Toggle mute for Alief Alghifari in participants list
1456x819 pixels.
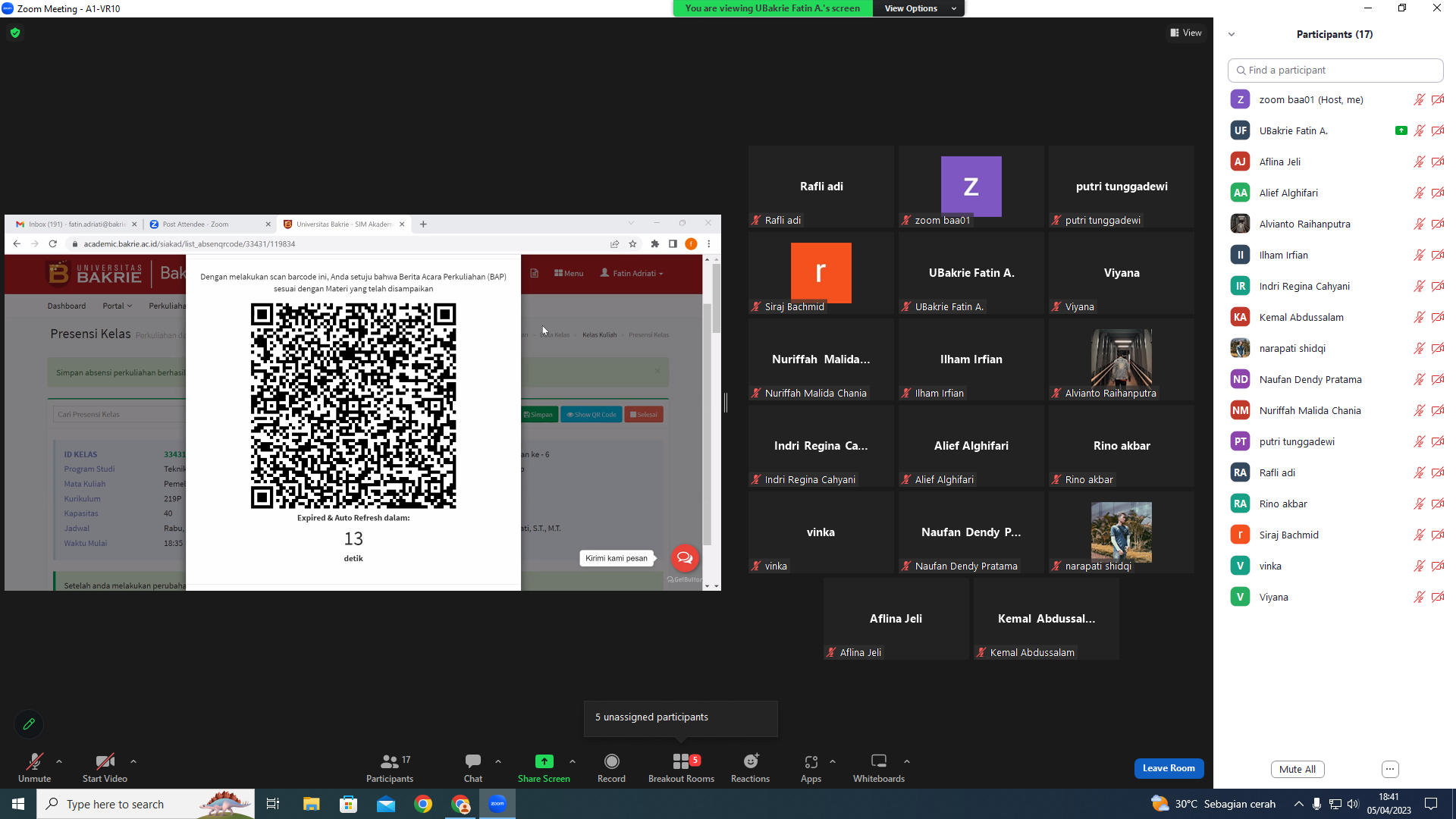click(1419, 193)
